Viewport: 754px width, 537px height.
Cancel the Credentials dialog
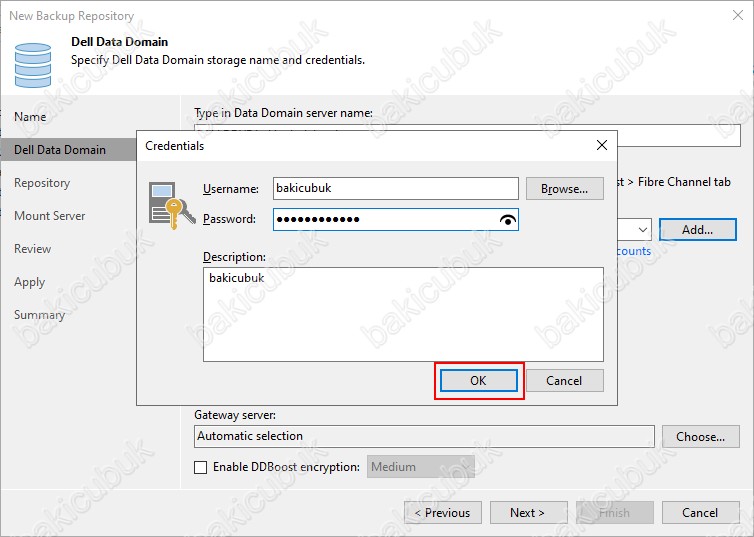pyautogui.click(x=565, y=381)
